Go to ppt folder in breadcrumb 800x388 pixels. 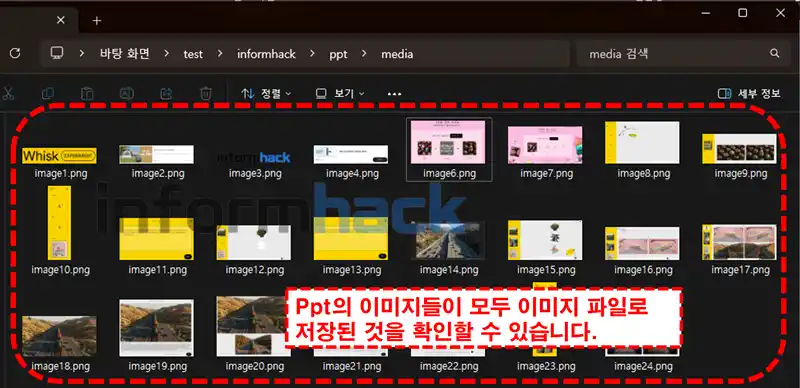click(x=338, y=54)
